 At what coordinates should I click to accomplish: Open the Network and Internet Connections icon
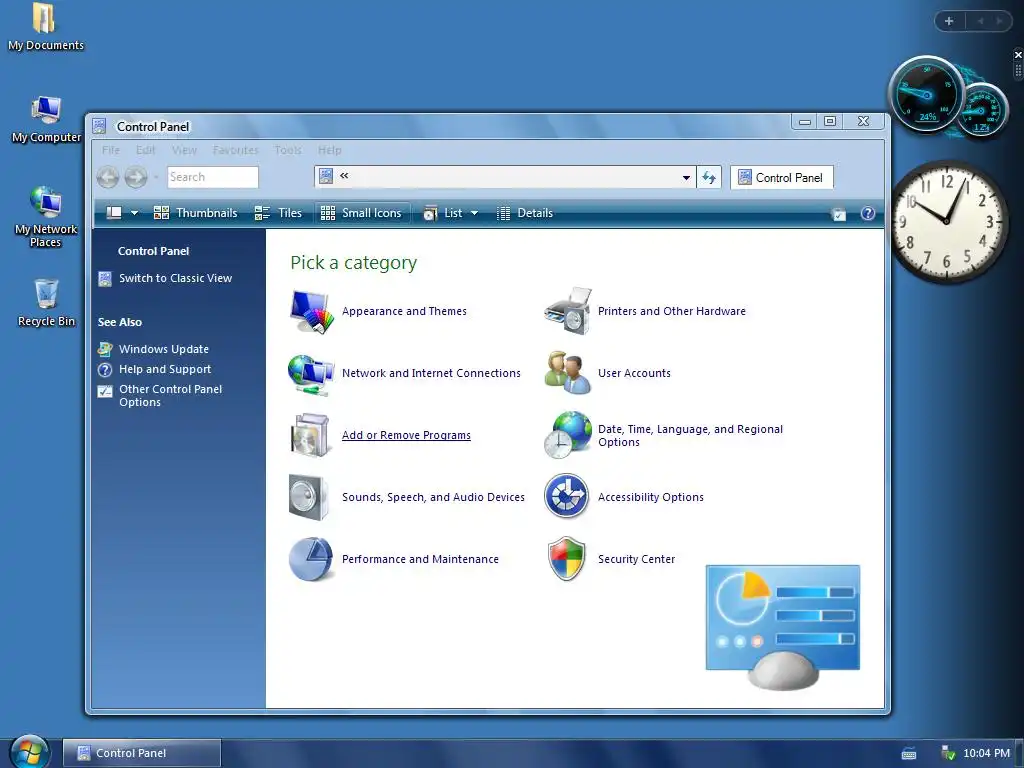click(x=311, y=374)
